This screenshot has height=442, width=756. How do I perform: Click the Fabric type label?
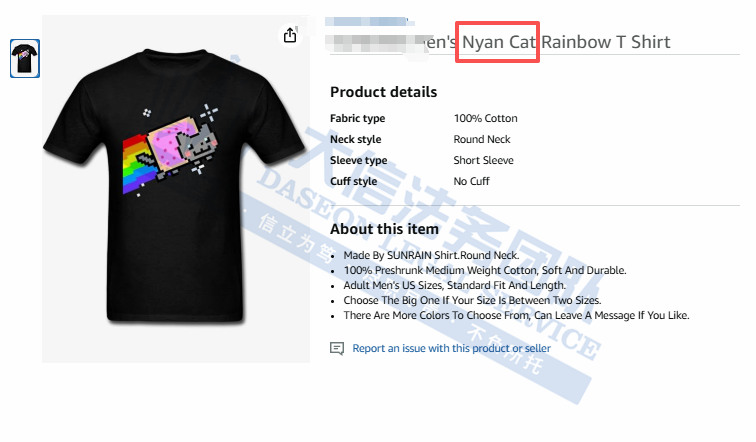[x=357, y=118]
